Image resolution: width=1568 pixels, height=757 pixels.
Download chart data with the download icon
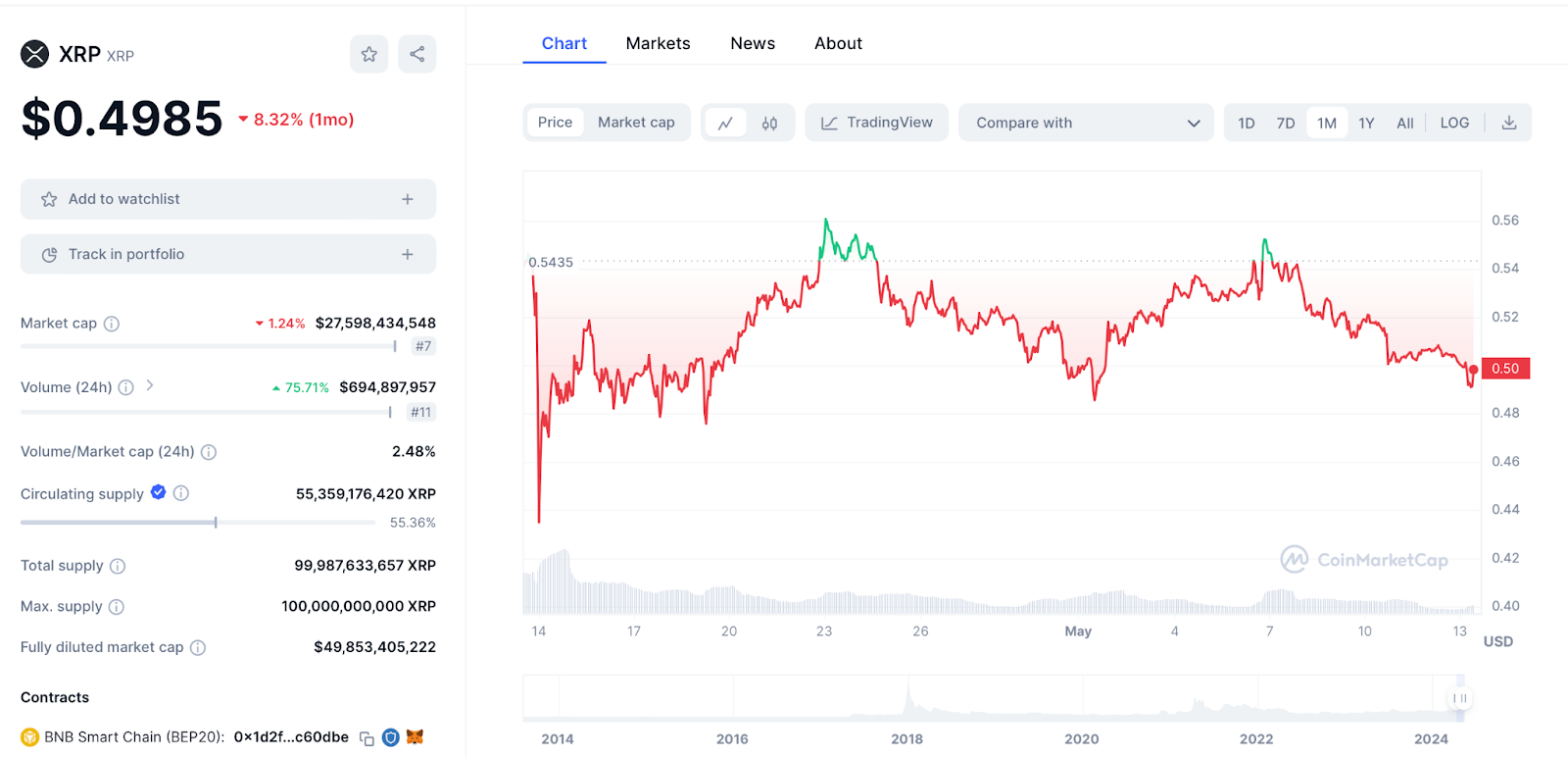[x=1509, y=123]
